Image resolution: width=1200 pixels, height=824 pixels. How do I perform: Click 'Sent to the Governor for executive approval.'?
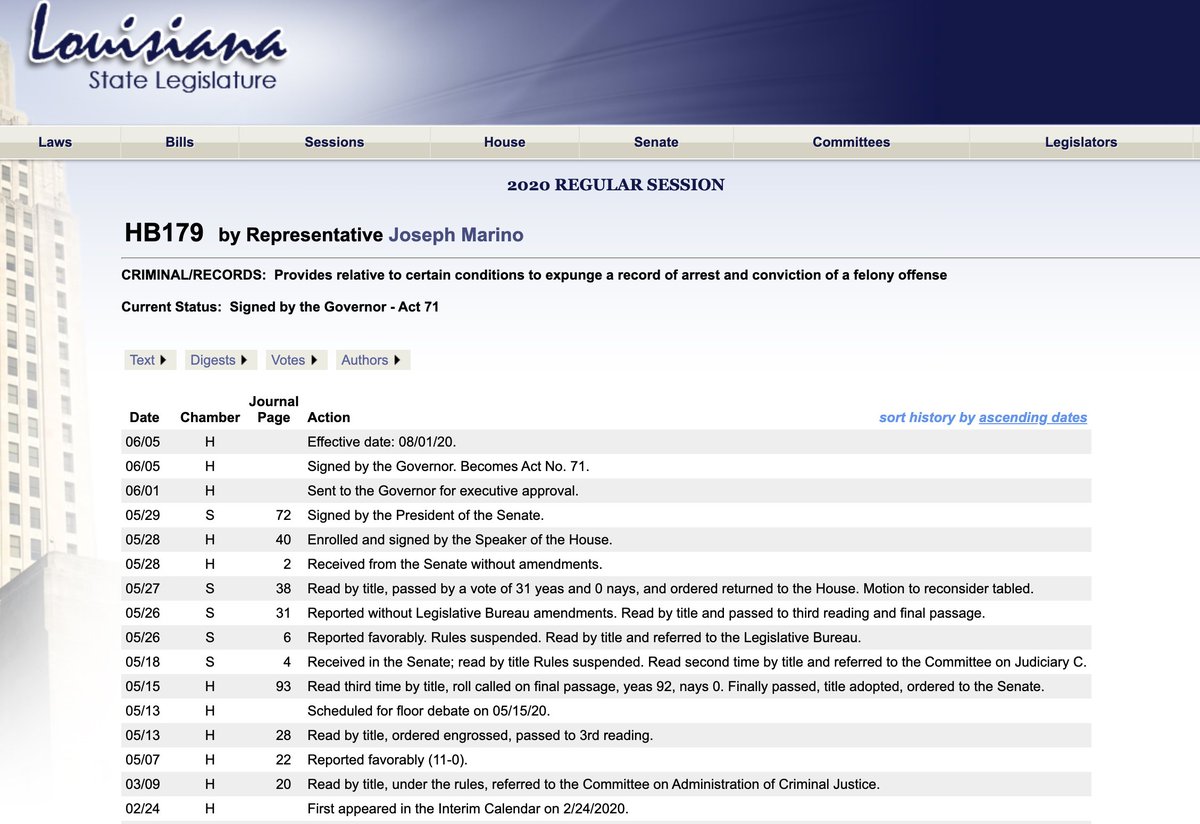point(443,491)
